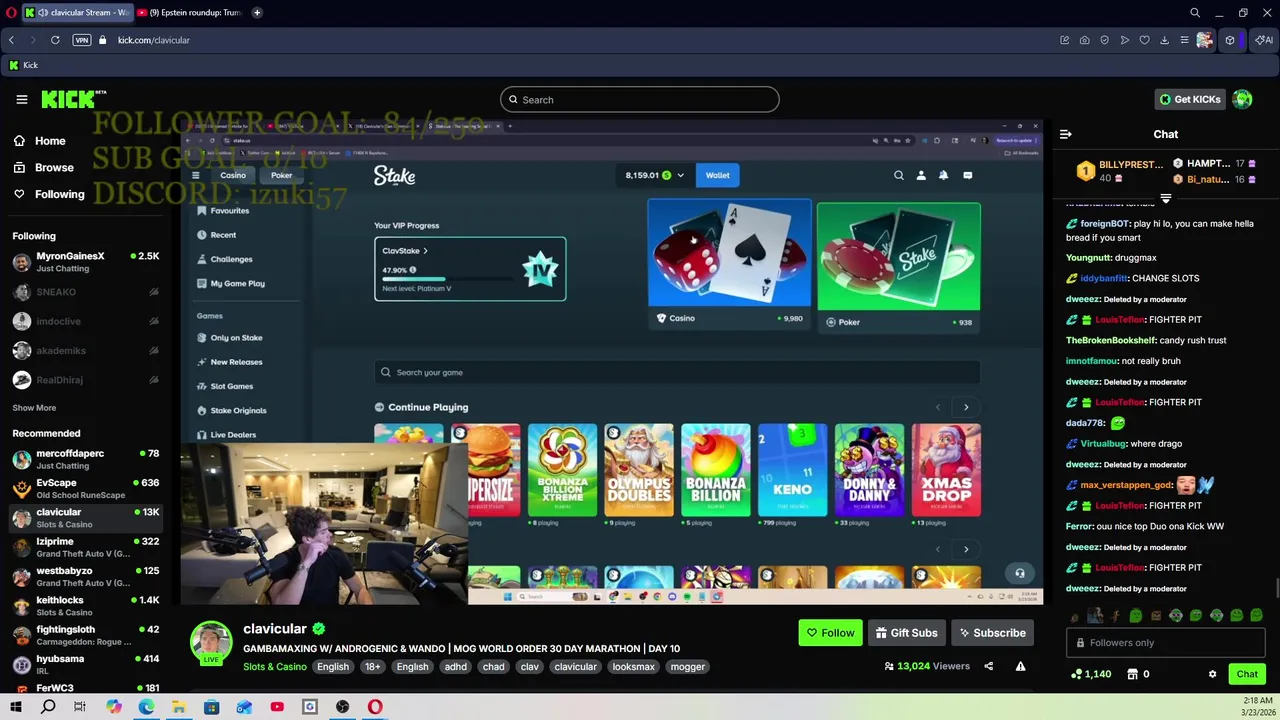Subscribe to clavicular channel
This screenshot has height=720, width=1280.
click(992, 633)
